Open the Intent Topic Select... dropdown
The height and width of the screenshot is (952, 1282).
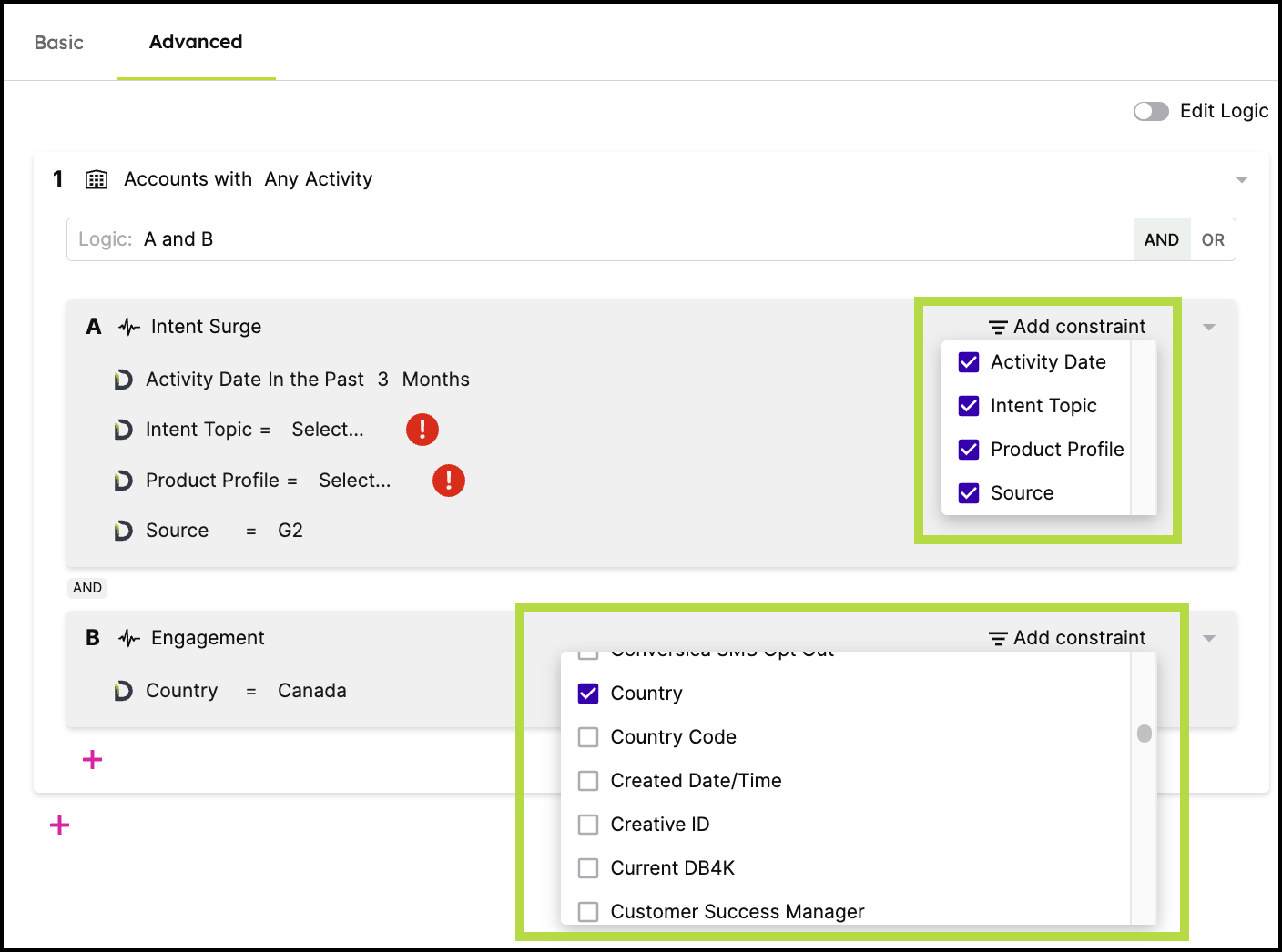pos(328,430)
